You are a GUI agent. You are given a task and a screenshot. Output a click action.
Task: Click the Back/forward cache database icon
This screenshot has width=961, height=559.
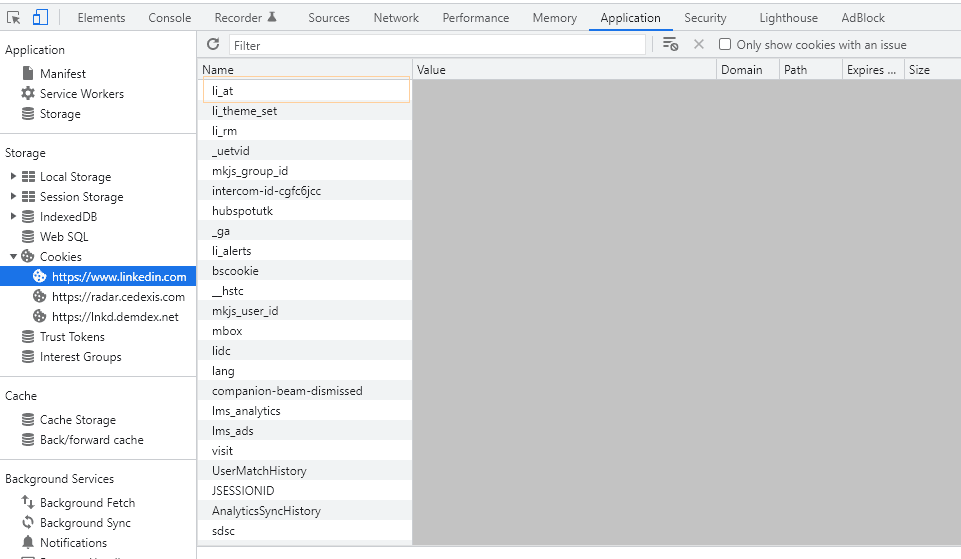click(x=28, y=439)
